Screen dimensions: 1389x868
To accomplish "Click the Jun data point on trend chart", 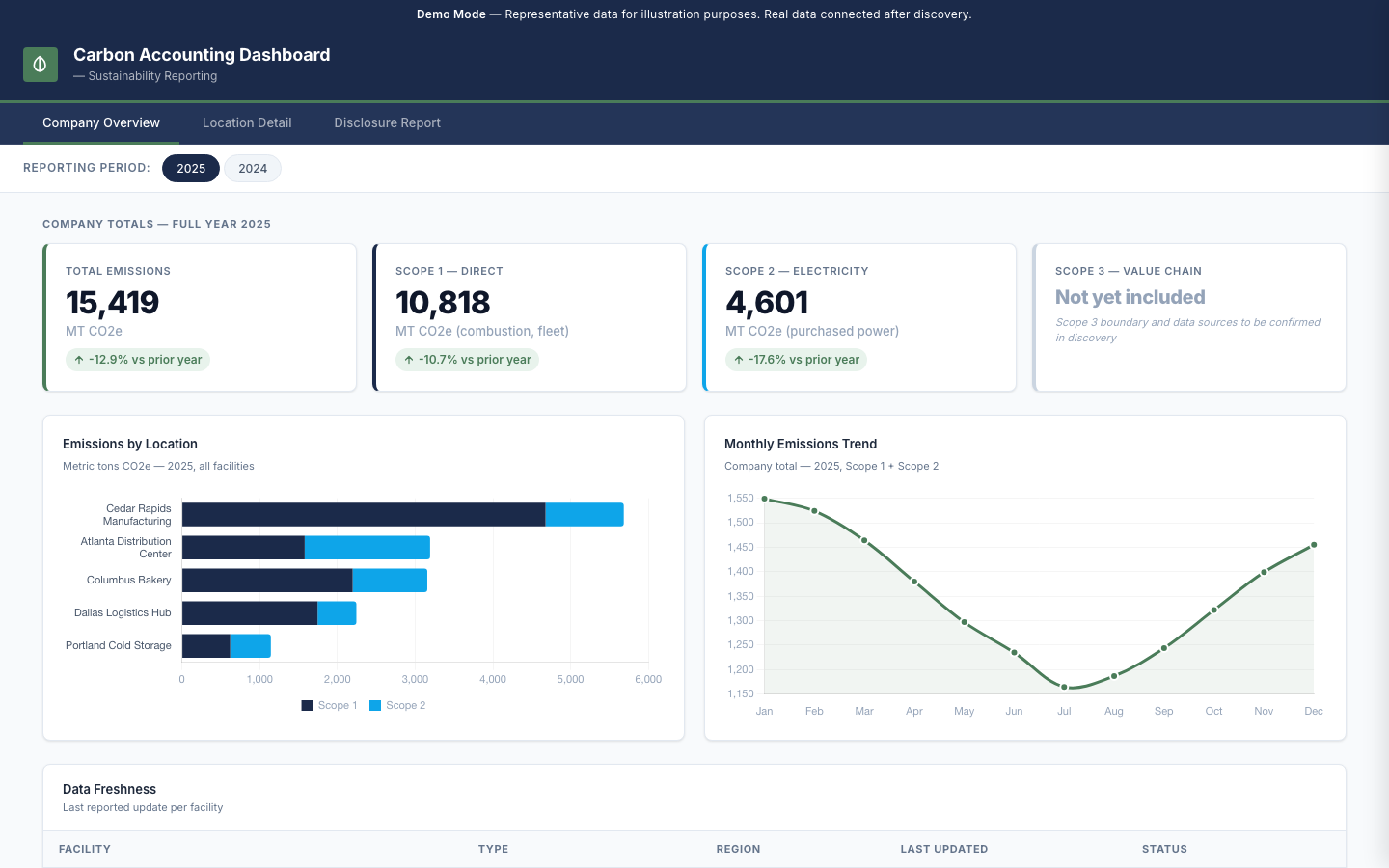I will 1014,652.
